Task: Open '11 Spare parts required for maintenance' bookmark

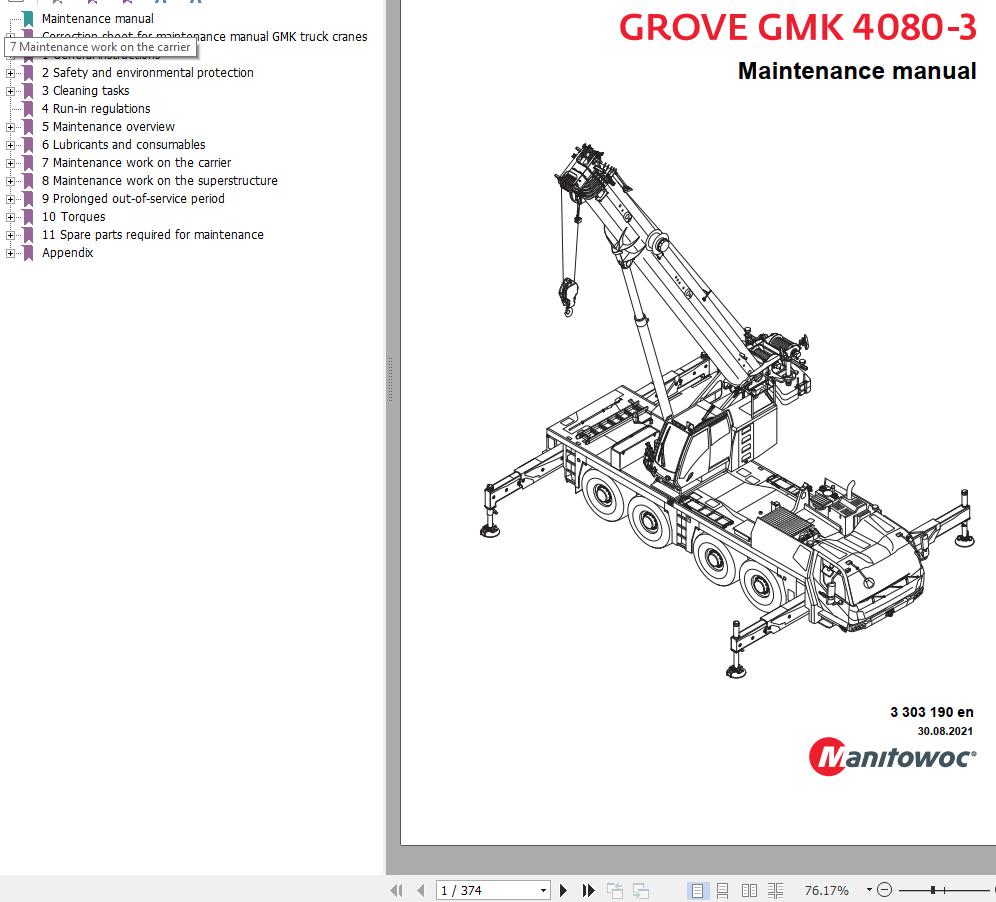Action: click(x=152, y=234)
